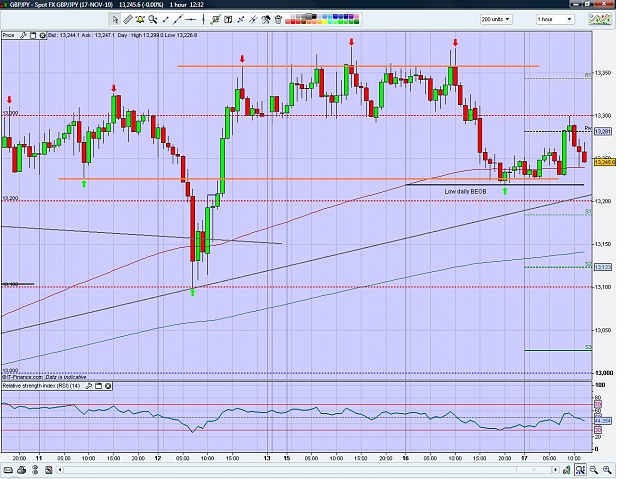Image resolution: width=625 pixels, height=479 pixels.
Task: Restore the GBP/JPY chart window
Action: (588, 4)
